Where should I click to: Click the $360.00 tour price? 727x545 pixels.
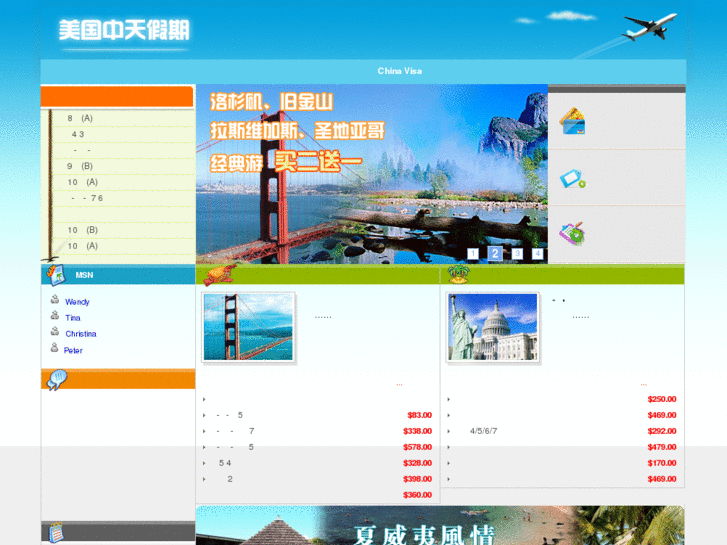417,495
